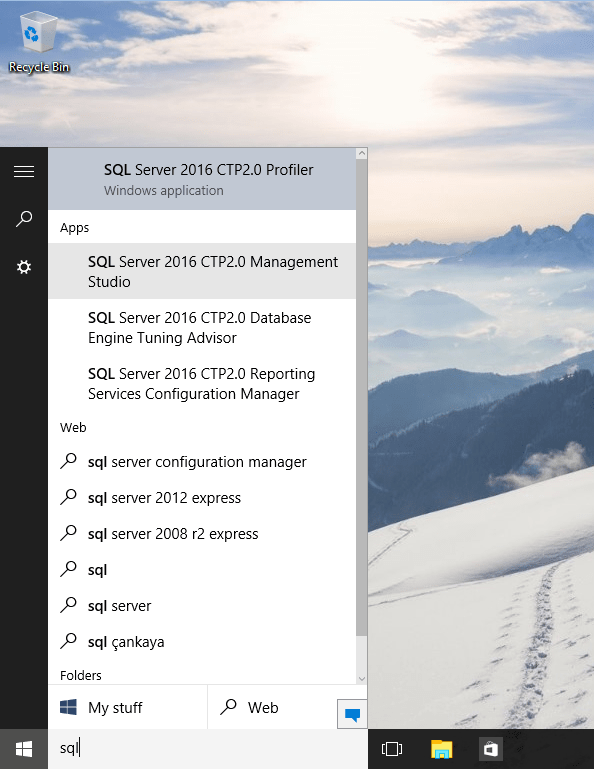Select the search magnifier icon in the sidebar
The width and height of the screenshot is (594, 769).
(24, 219)
